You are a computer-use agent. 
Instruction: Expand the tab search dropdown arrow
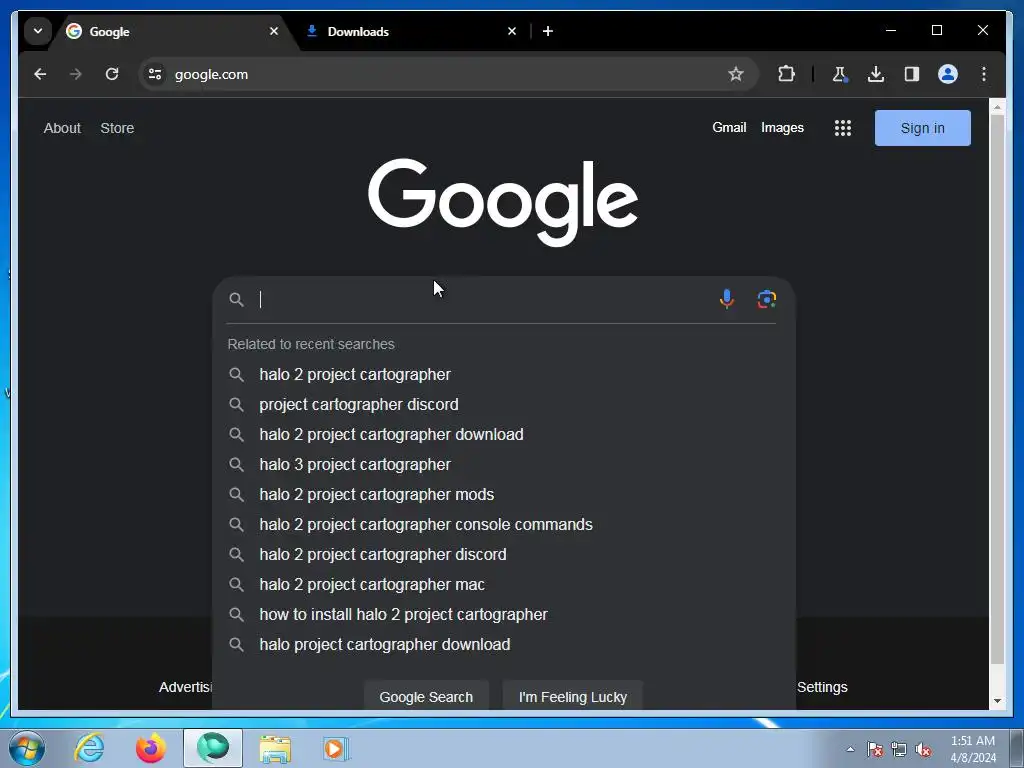(x=38, y=31)
